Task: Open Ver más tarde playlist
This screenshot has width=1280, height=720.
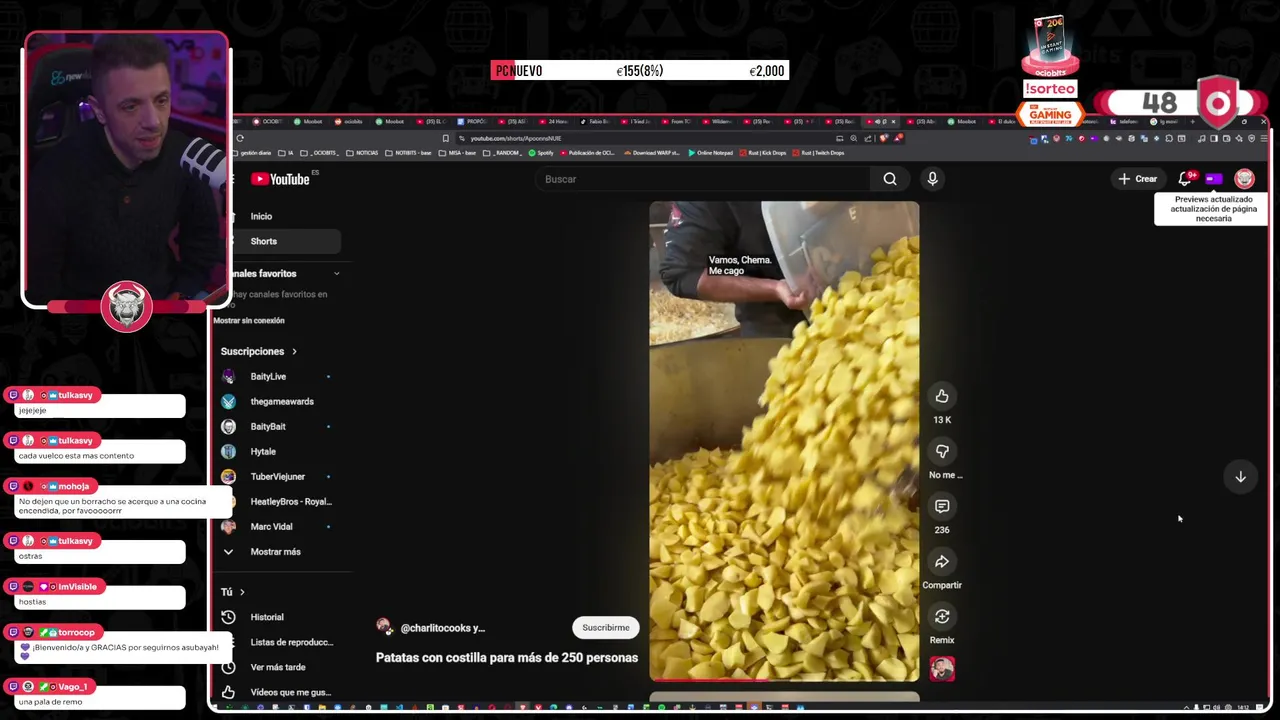Action: click(278, 667)
